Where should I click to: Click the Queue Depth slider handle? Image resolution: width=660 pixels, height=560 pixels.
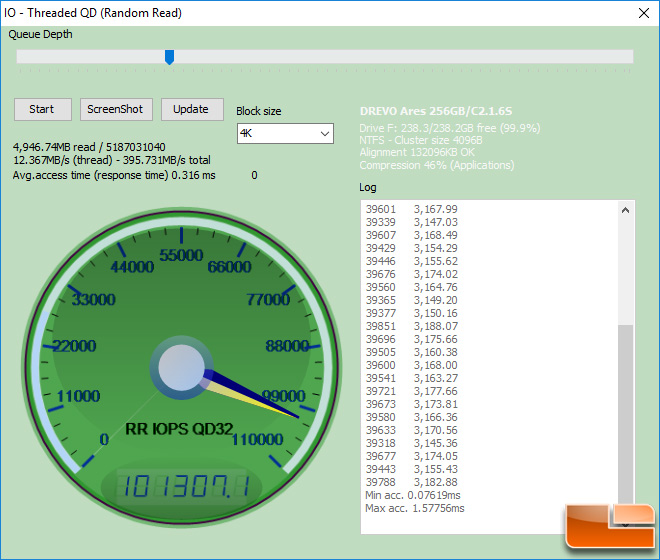point(169,57)
